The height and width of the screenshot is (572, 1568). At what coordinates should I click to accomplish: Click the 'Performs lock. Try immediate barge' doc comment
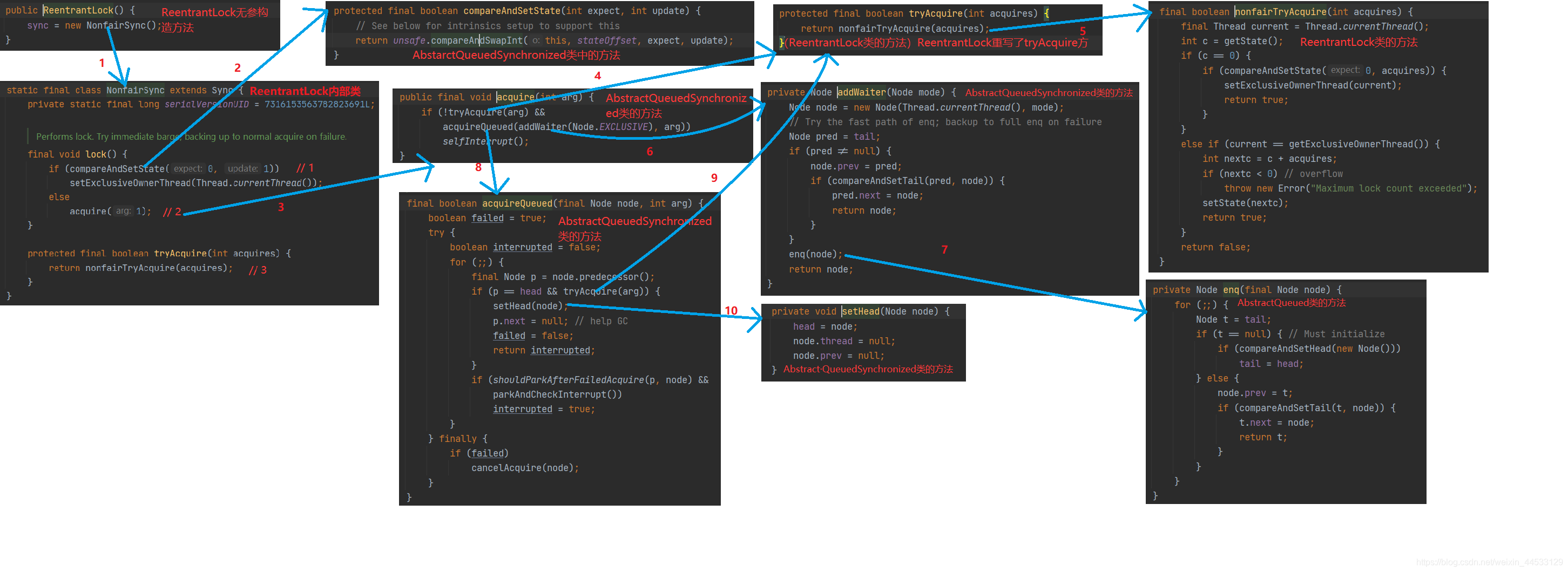click(191, 137)
